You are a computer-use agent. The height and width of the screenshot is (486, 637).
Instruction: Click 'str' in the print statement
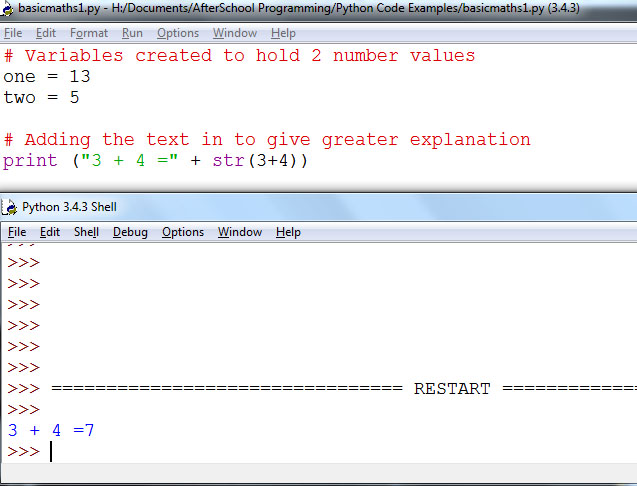point(228,161)
